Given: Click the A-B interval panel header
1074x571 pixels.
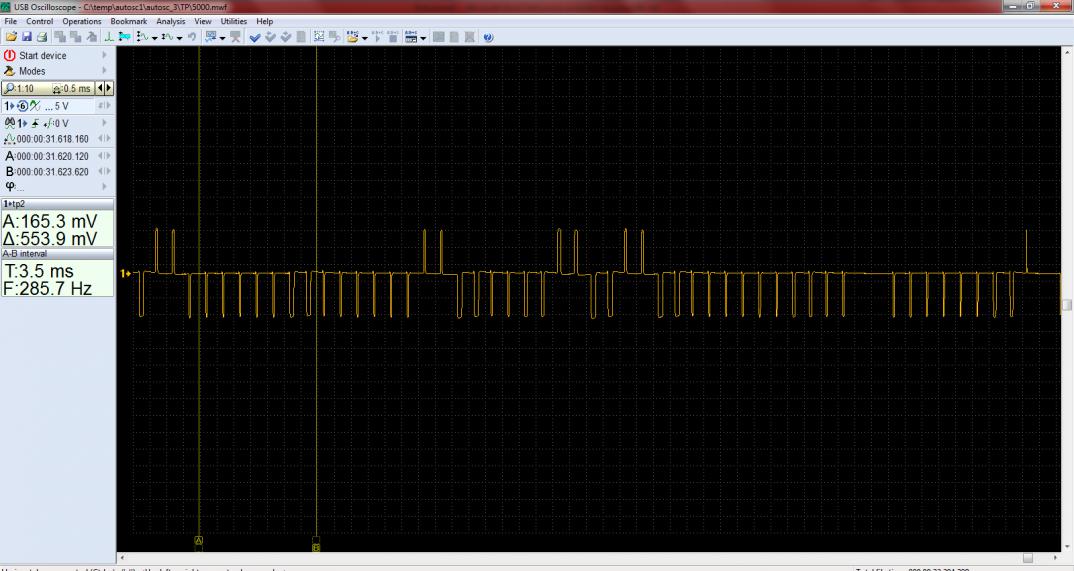Looking at the screenshot, I should (57, 253).
